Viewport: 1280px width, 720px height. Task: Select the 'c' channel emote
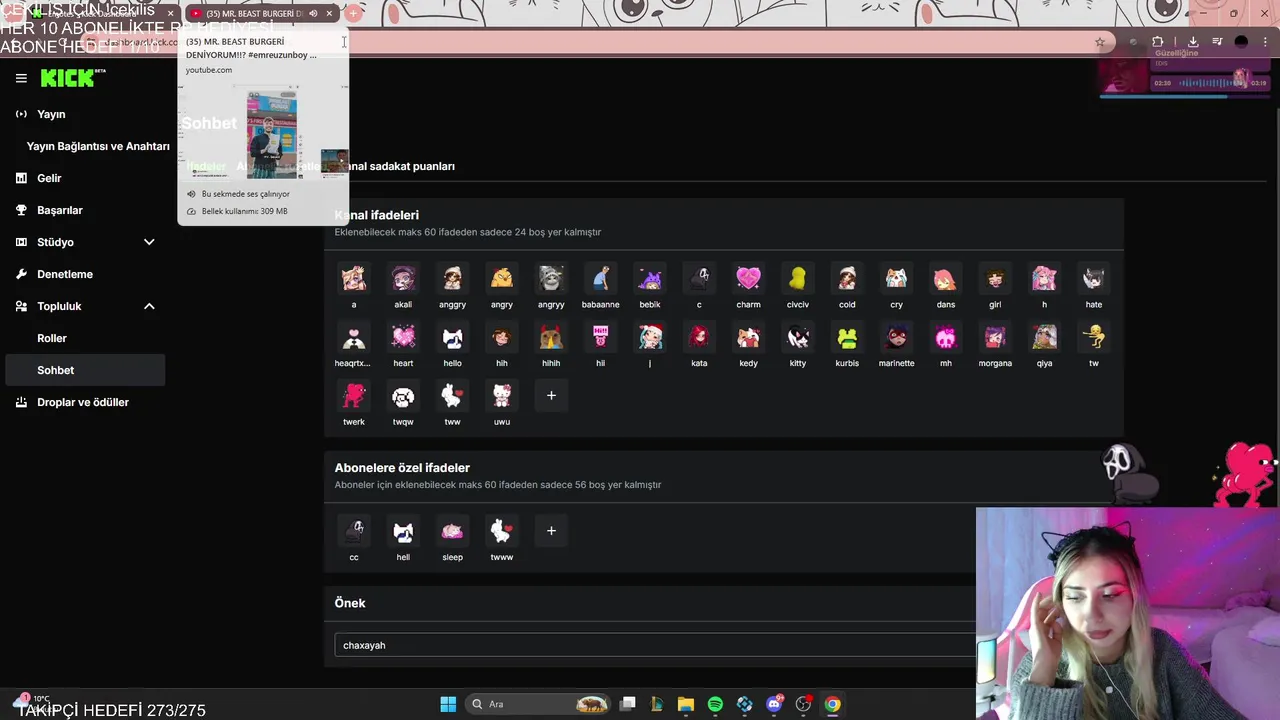click(x=699, y=278)
